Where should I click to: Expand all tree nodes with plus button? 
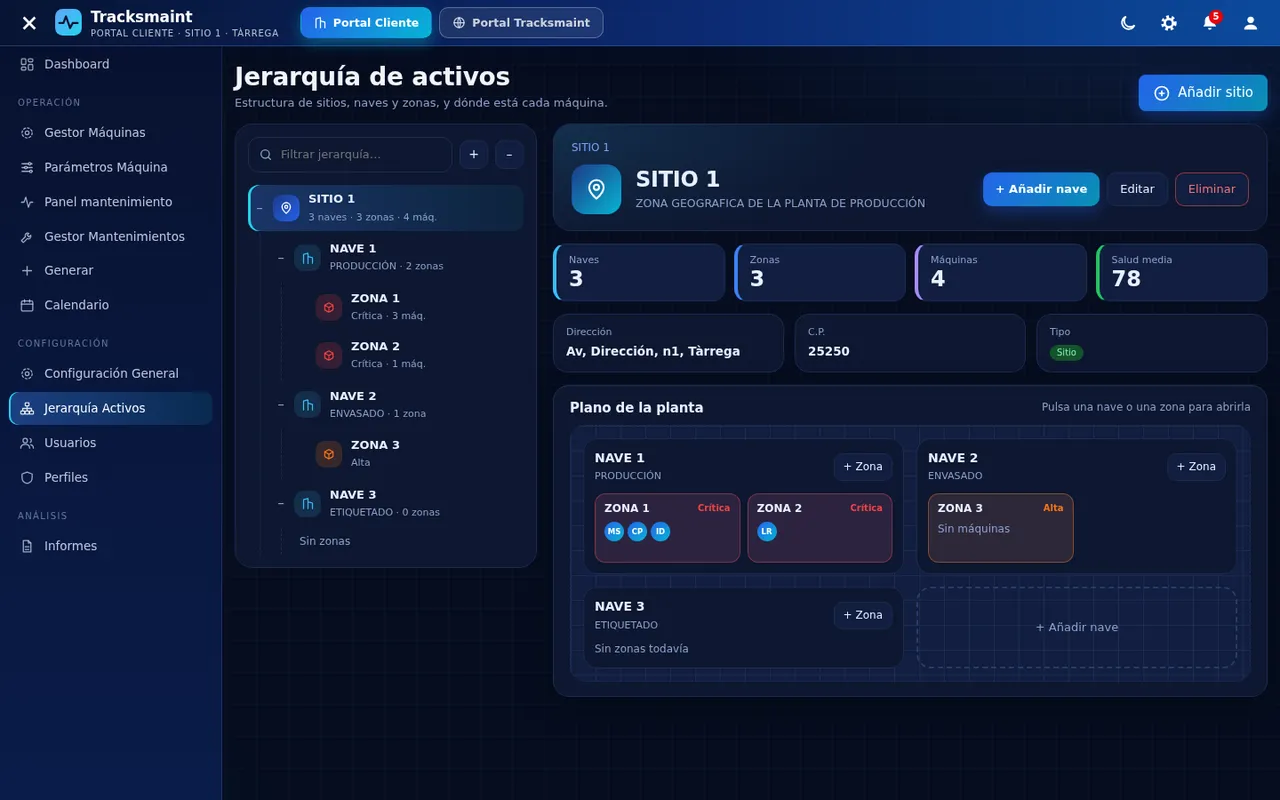coord(474,155)
